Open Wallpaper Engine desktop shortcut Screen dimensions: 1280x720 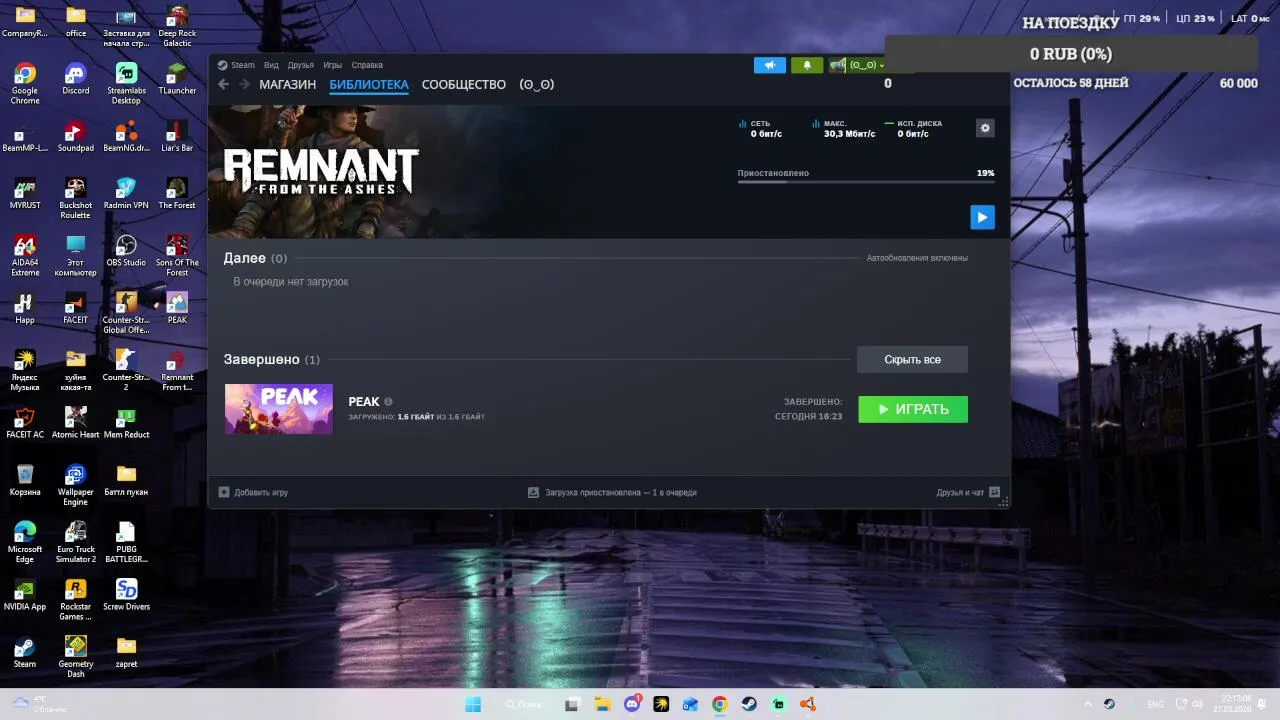pyautogui.click(x=75, y=485)
